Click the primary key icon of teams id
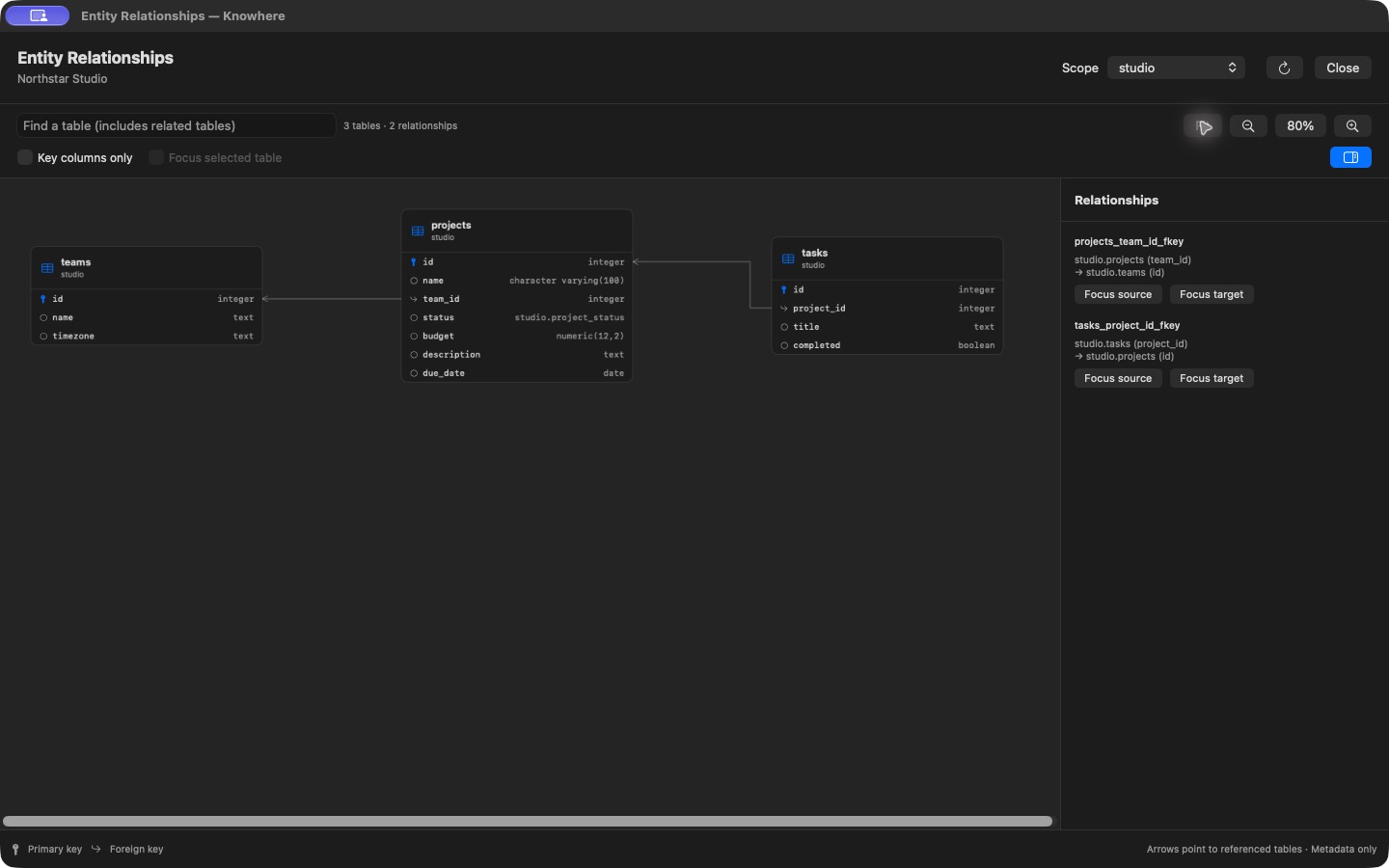Image resolution: width=1389 pixels, height=868 pixels. click(43, 299)
